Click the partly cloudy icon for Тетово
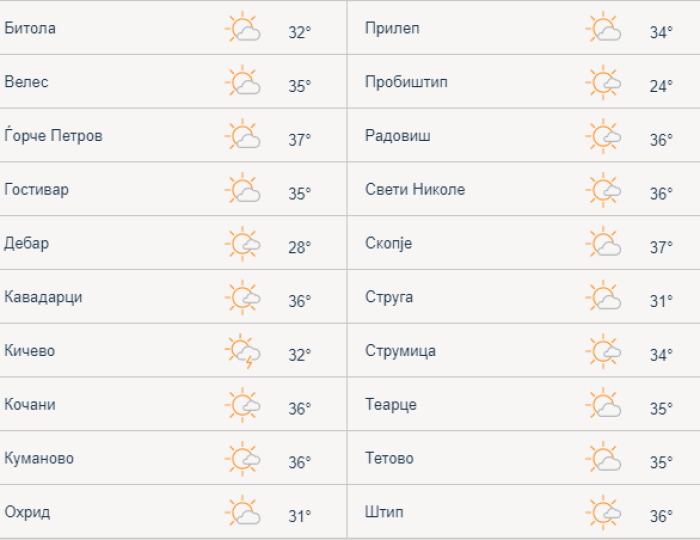Screen dimensions: 700x540 click(604, 458)
